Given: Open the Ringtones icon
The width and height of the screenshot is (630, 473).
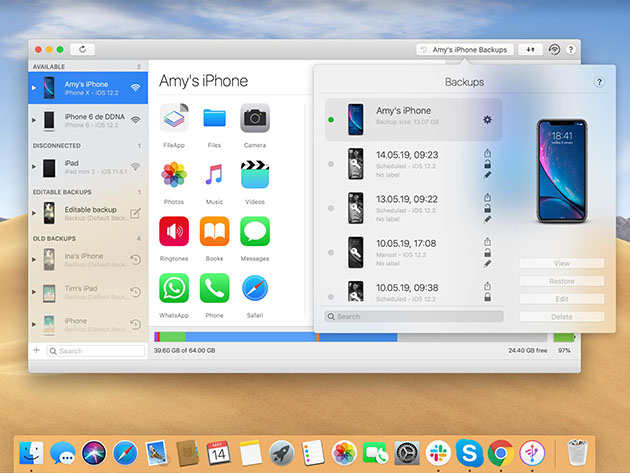Looking at the screenshot, I should [174, 231].
